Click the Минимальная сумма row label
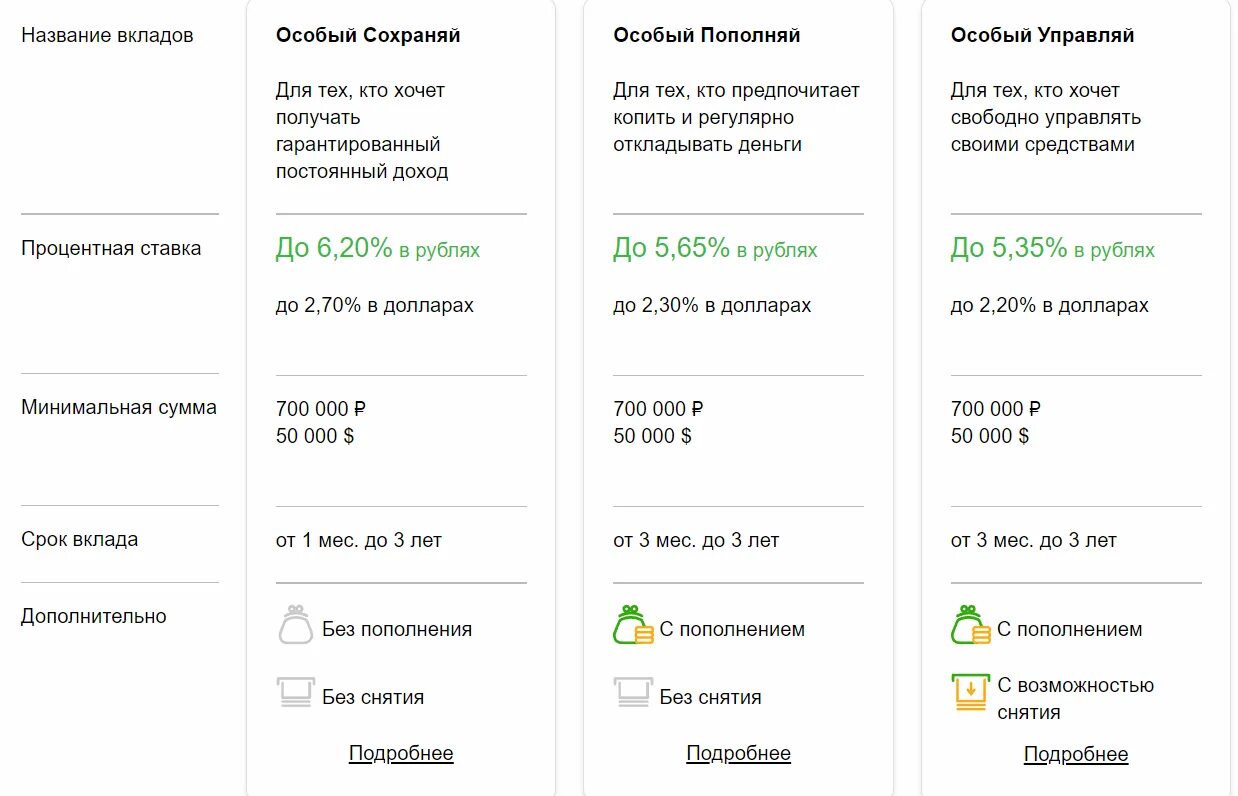Screen dimensions: 1238x796 coord(119,407)
